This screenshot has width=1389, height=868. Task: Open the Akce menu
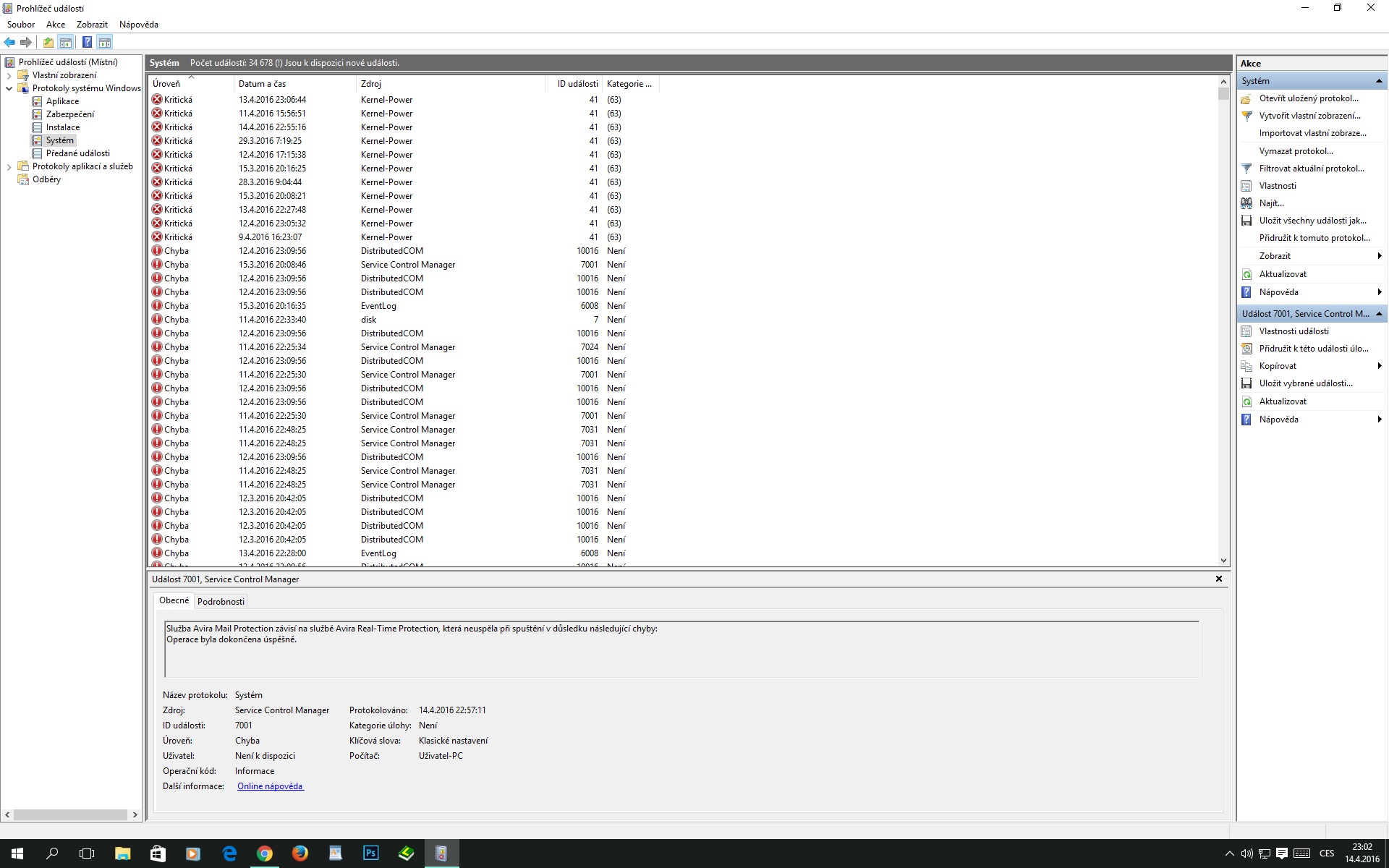pyautogui.click(x=56, y=25)
